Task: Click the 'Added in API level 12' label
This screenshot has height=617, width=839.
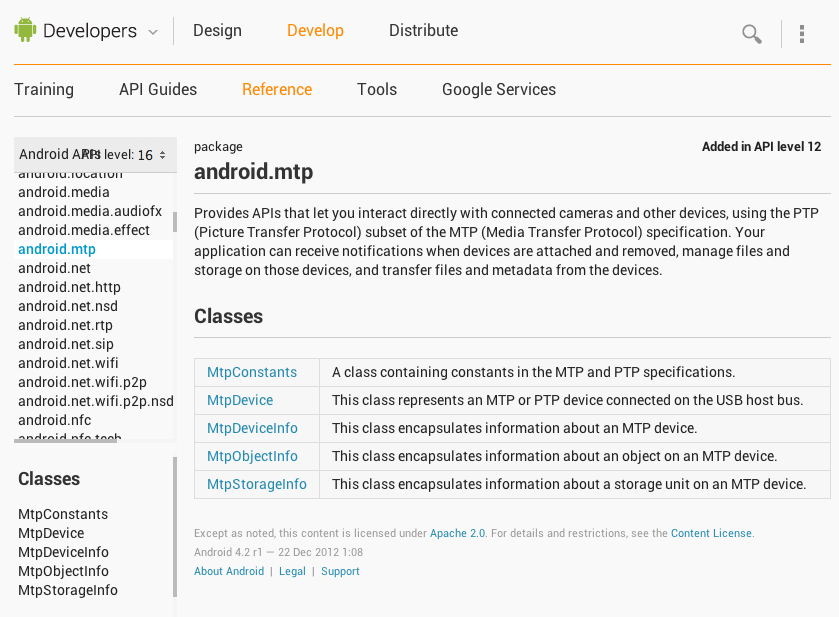Action: pyautogui.click(x=761, y=147)
